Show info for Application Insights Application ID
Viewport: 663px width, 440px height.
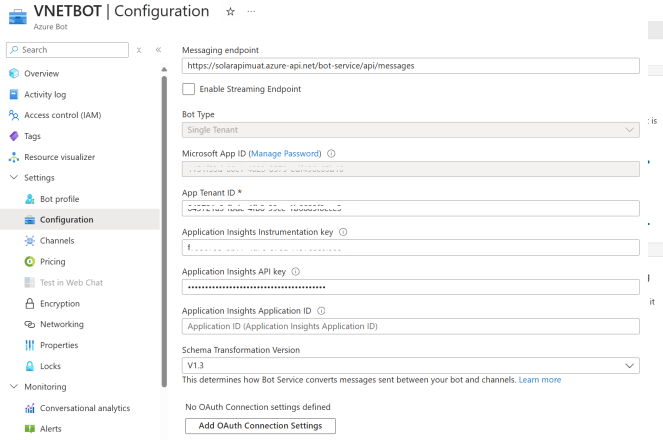[x=321, y=311]
